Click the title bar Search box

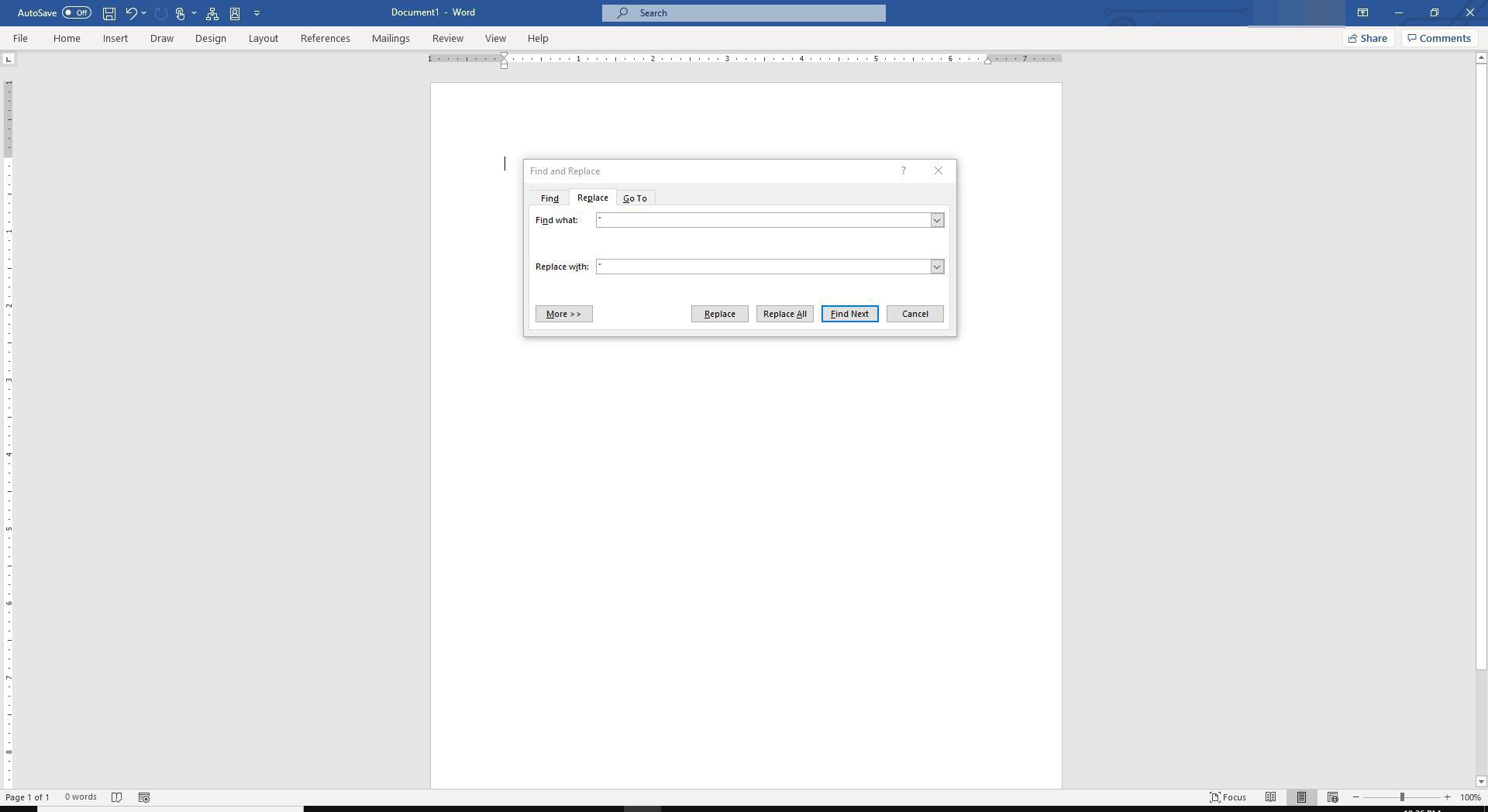[x=744, y=13]
